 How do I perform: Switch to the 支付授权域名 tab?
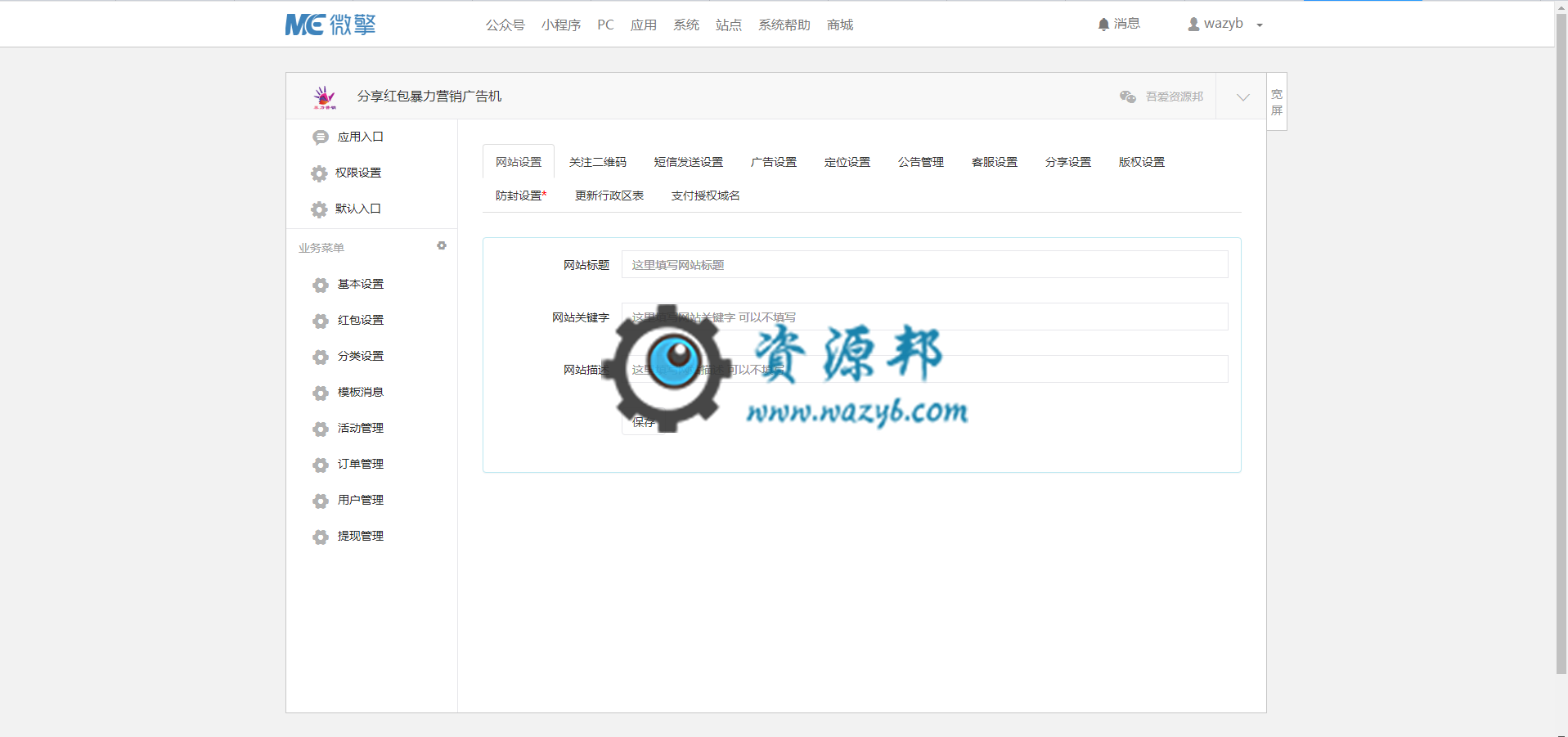(706, 195)
